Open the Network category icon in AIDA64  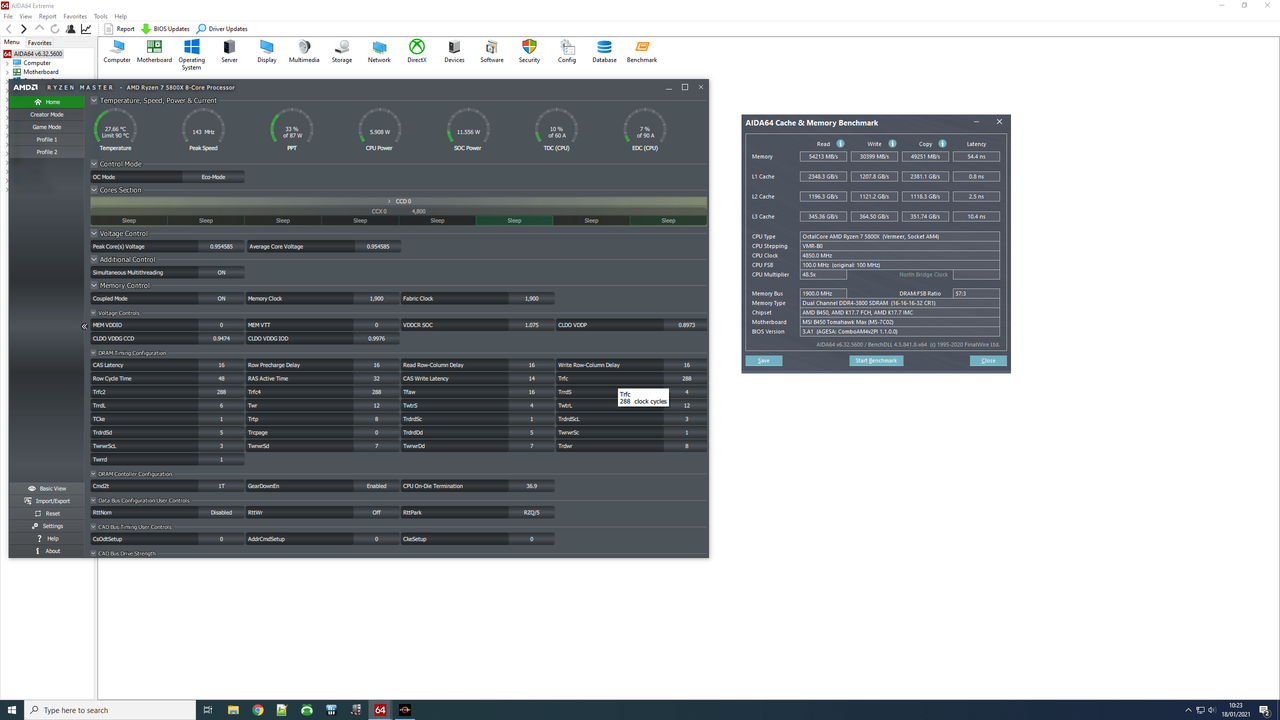[x=379, y=52]
